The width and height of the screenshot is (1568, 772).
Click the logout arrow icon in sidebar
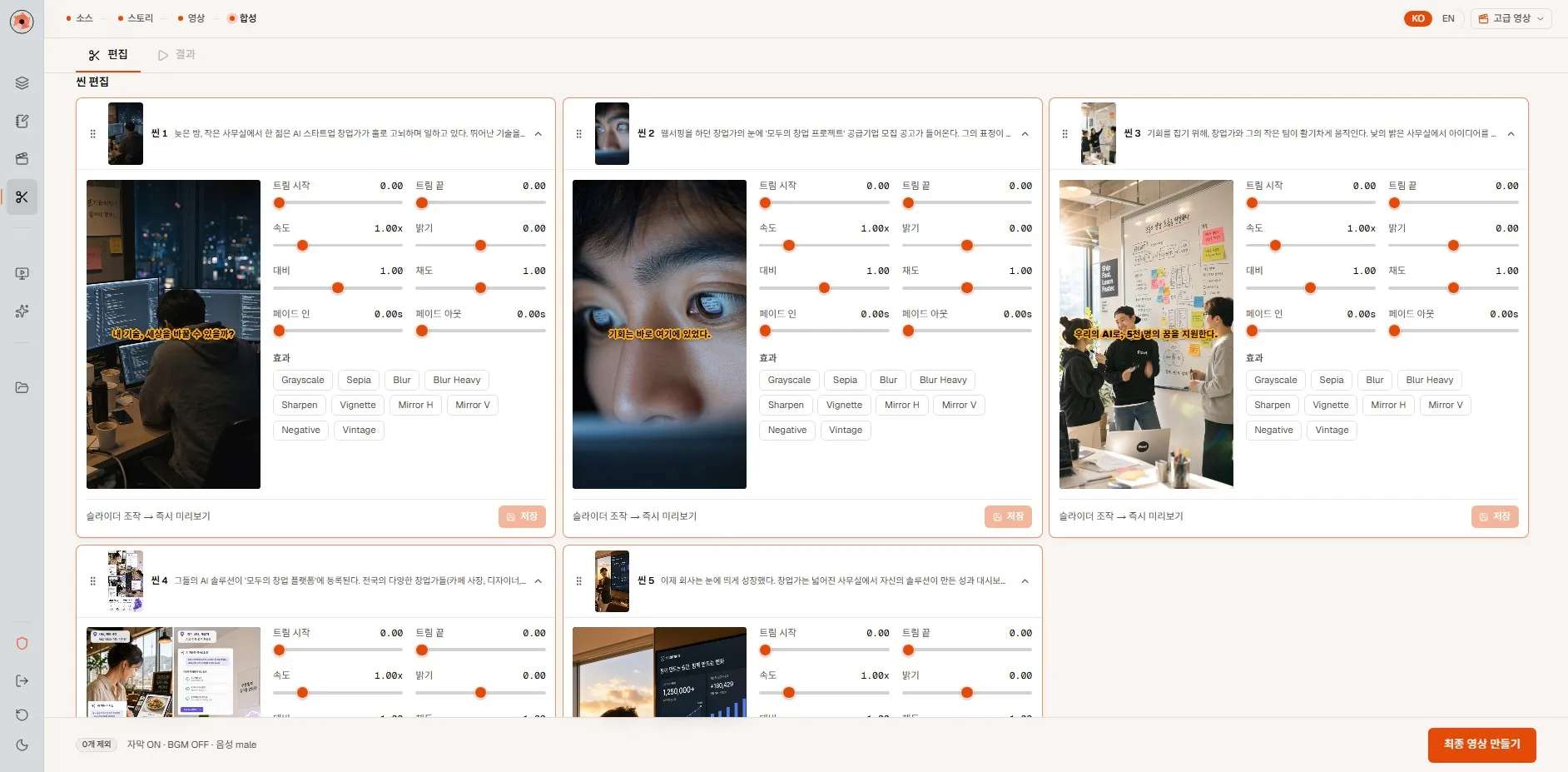[22, 681]
